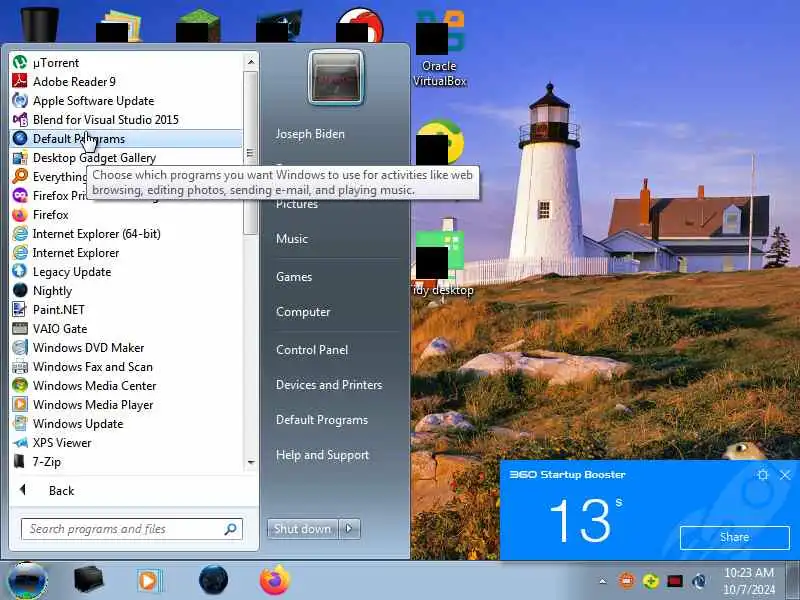Image resolution: width=800 pixels, height=600 pixels.
Task: Open Devices and Printers
Action: point(329,385)
